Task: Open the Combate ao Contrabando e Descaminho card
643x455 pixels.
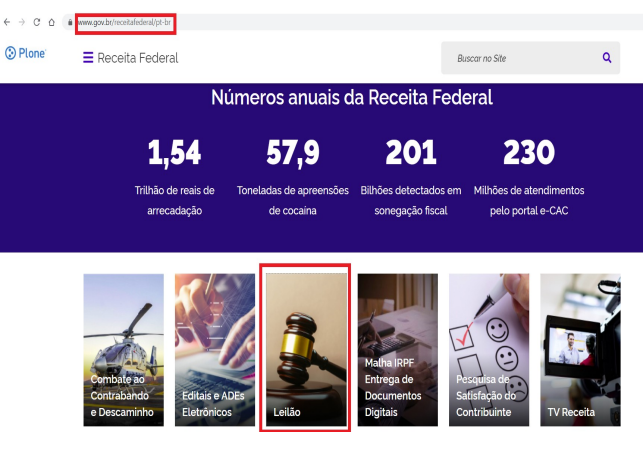Action: tap(123, 350)
